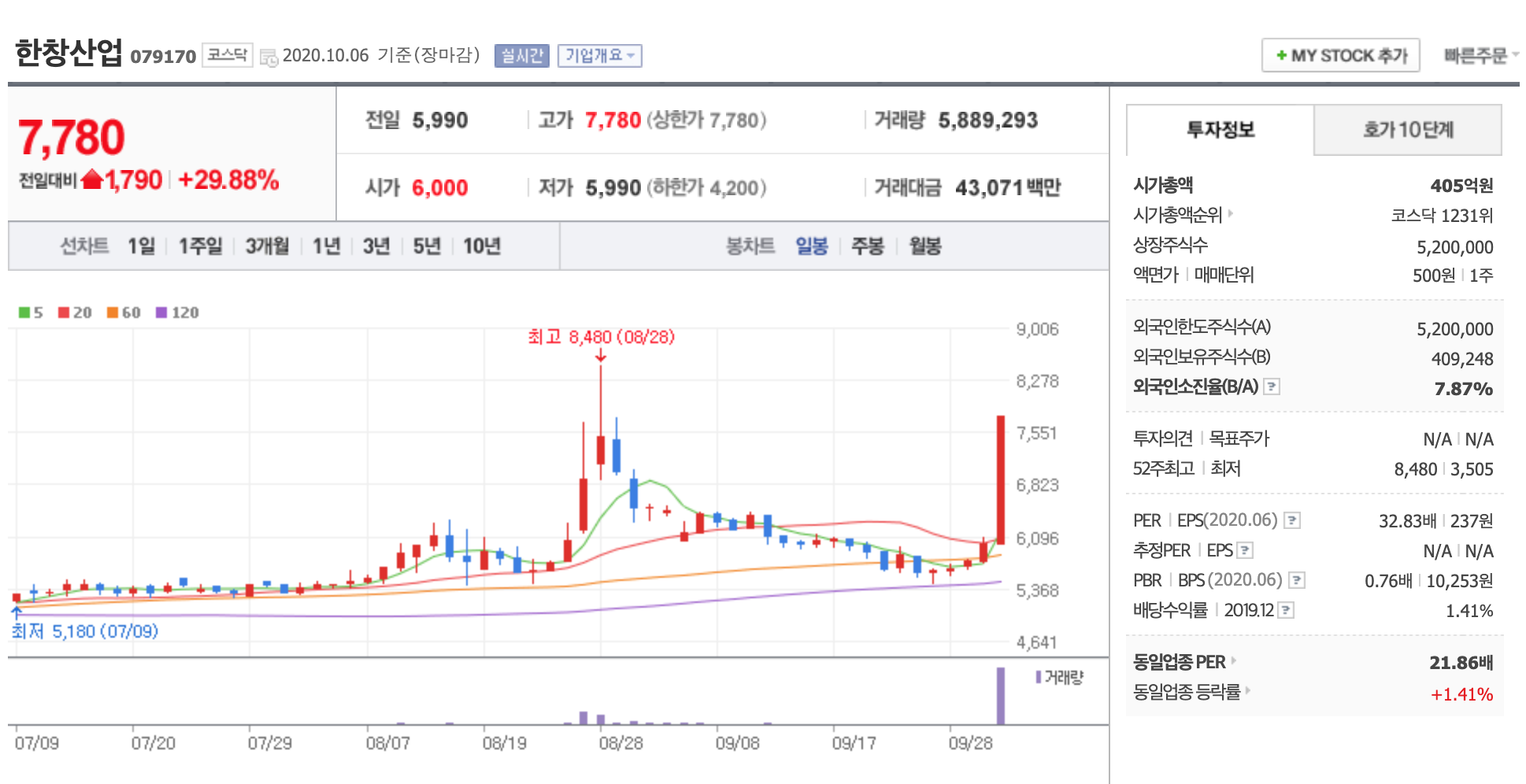This screenshot has width=1526, height=784.
Task: Select the 1일 line chart period
Action: [142, 246]
